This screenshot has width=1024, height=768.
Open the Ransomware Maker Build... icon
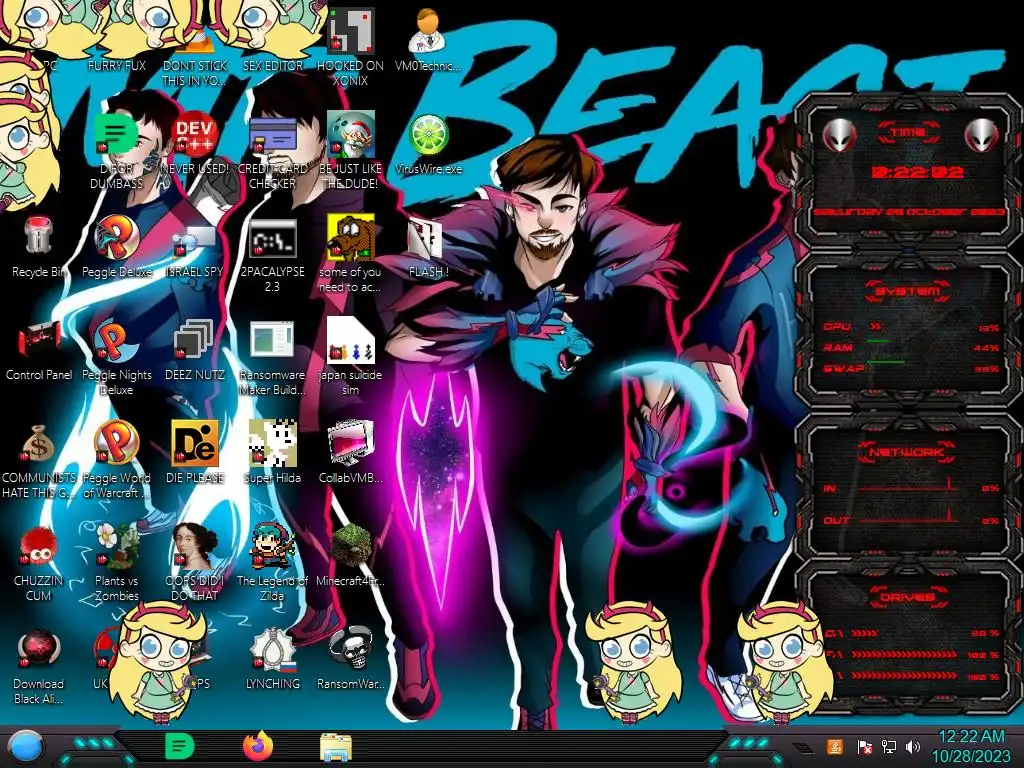click(273, 340)
